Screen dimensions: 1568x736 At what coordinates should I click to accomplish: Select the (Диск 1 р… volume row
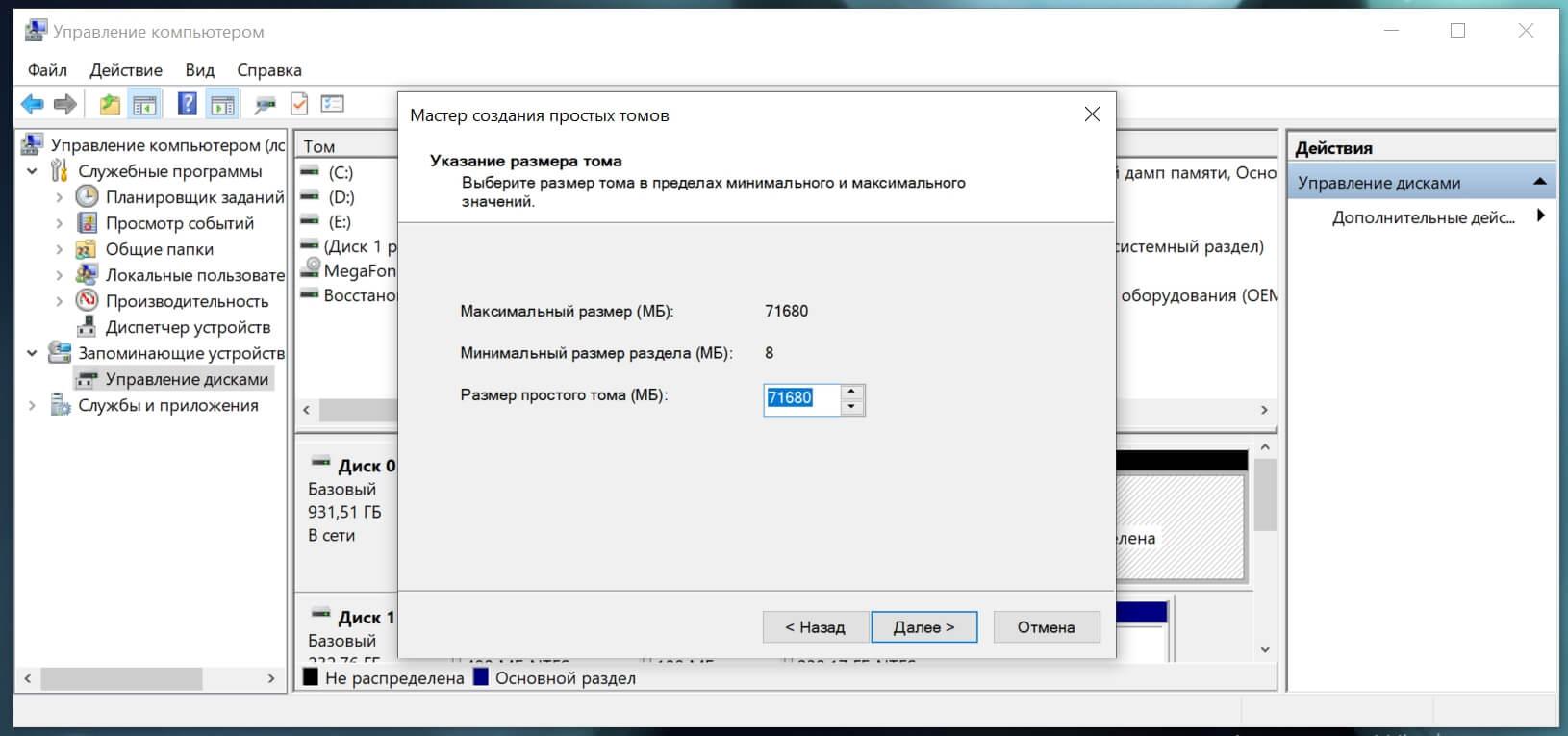pyautogui.click(x=347, y=246)
